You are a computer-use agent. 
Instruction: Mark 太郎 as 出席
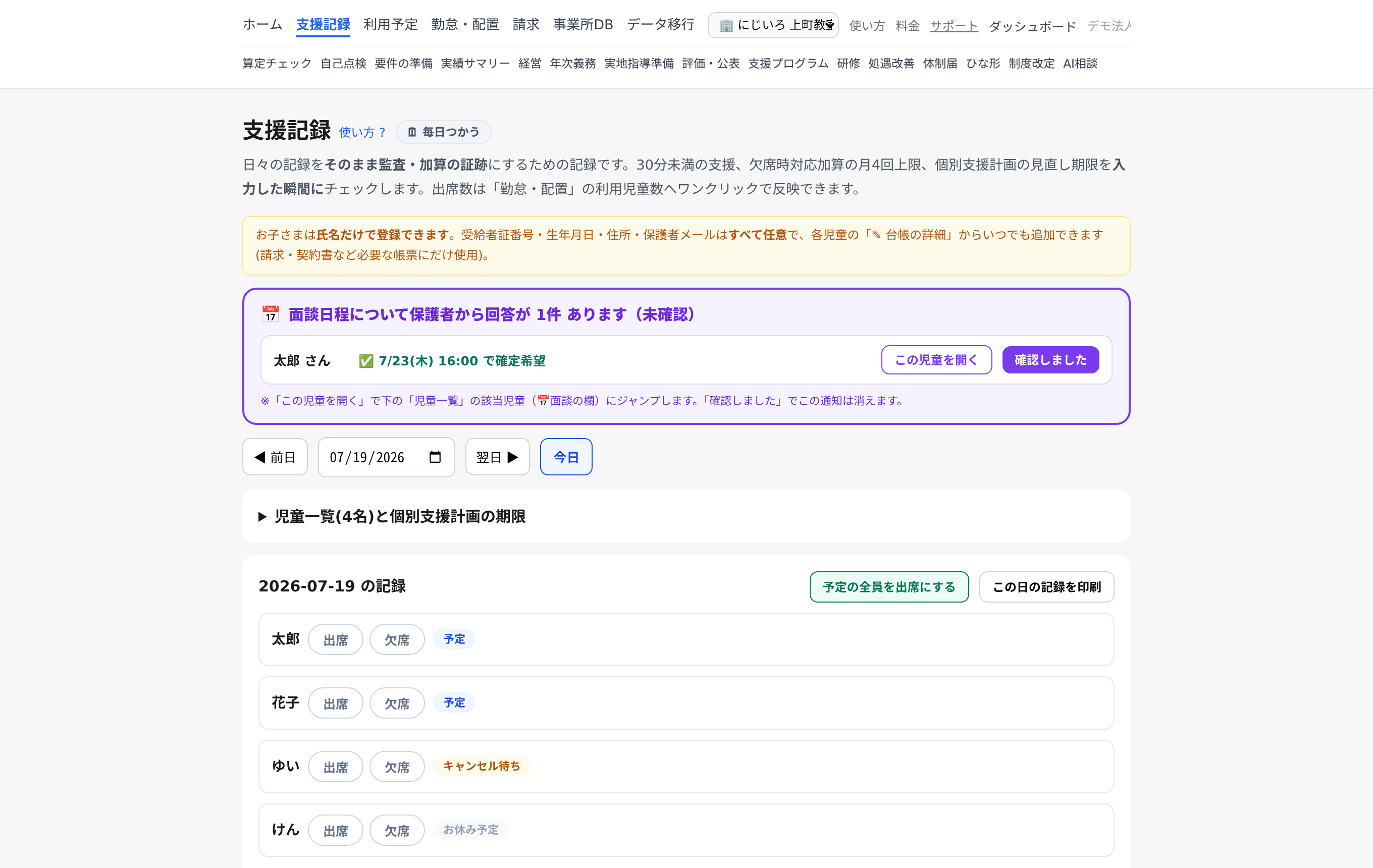(x=335, y=639)
